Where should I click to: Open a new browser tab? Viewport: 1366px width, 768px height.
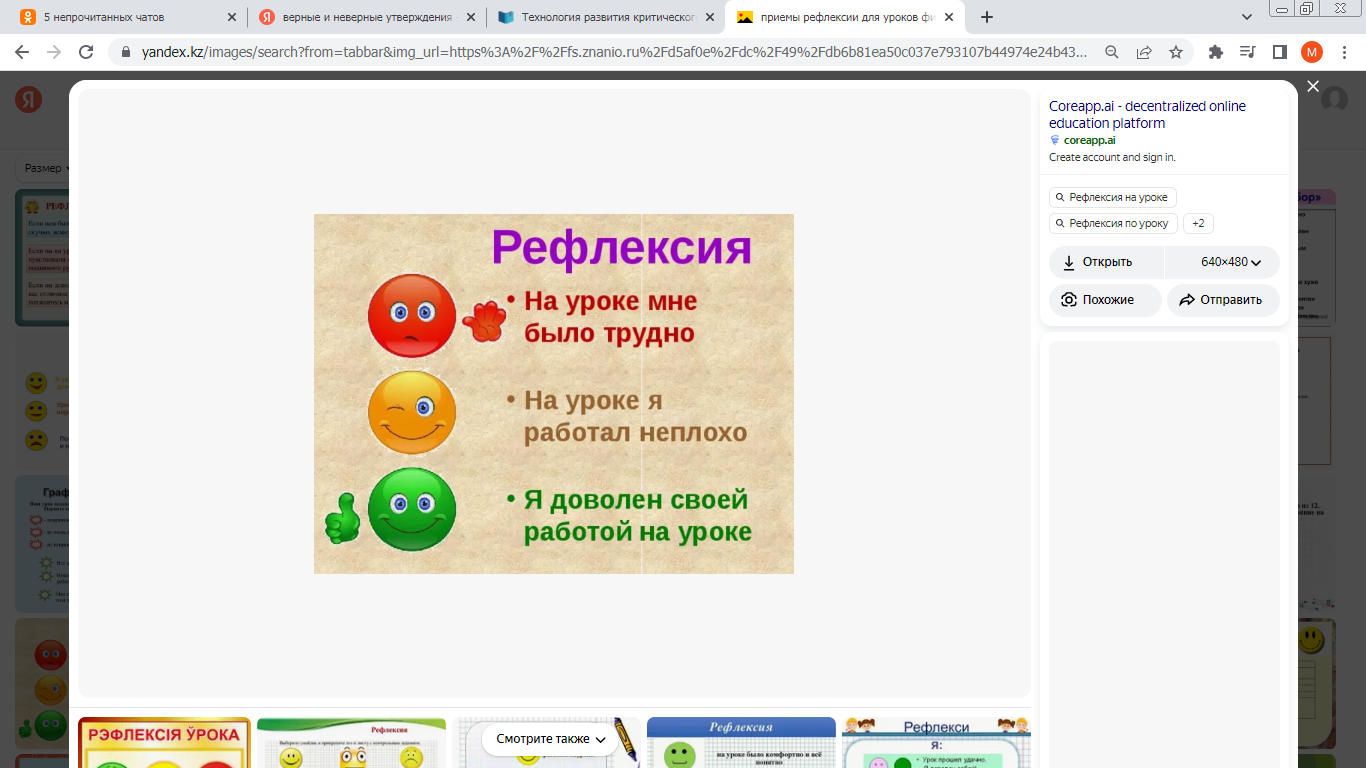click(987, 17)
